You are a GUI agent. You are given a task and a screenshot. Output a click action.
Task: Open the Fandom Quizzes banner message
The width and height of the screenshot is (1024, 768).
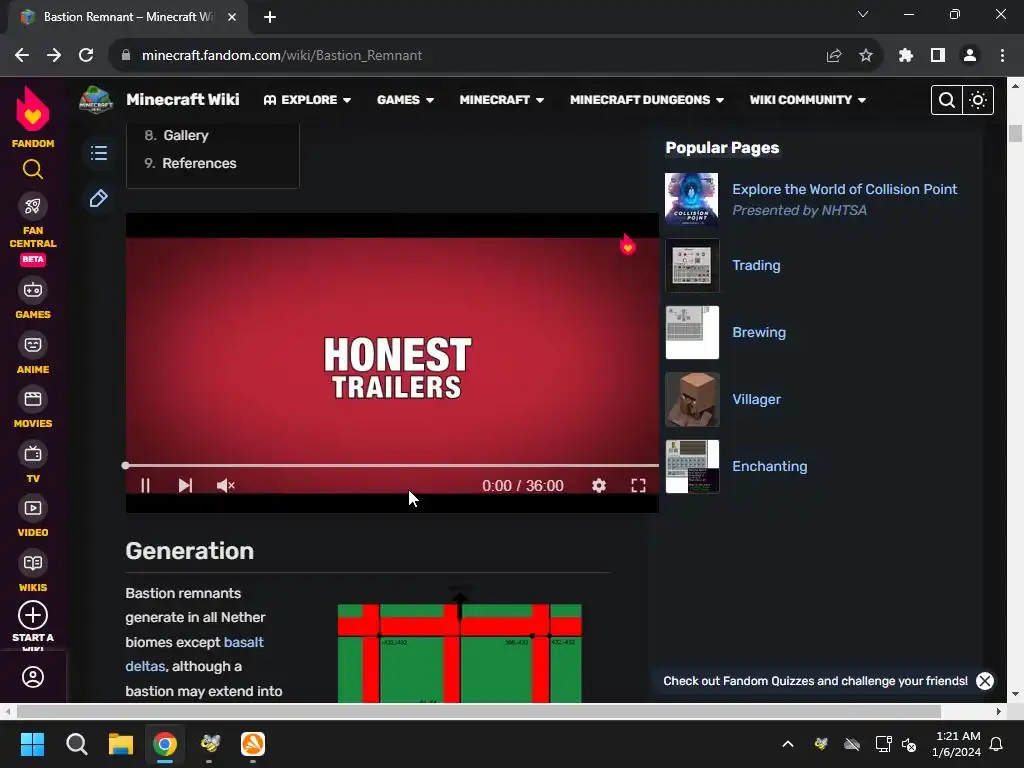coord(815,681)
